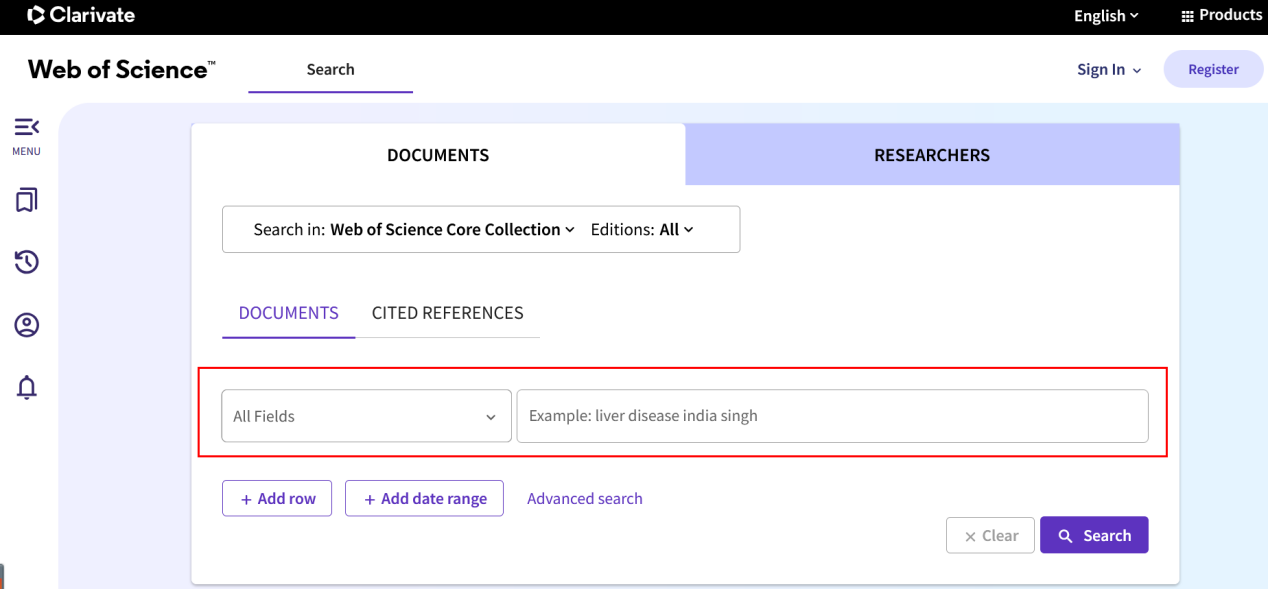
Task: Select the CITED REFERENCES tab
Action: click(x=447, y=313)
